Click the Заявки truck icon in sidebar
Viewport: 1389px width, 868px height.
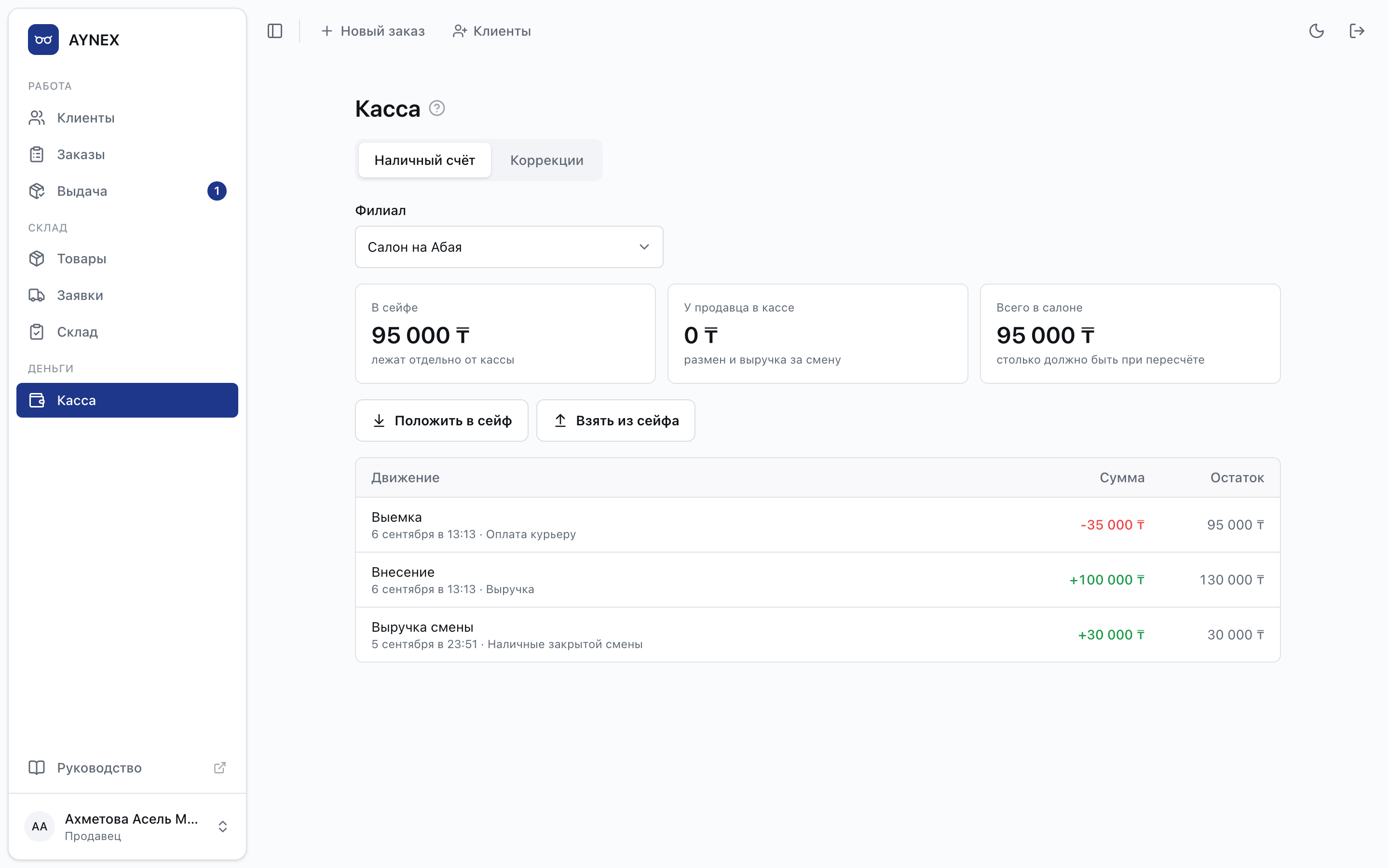[37, 296]
